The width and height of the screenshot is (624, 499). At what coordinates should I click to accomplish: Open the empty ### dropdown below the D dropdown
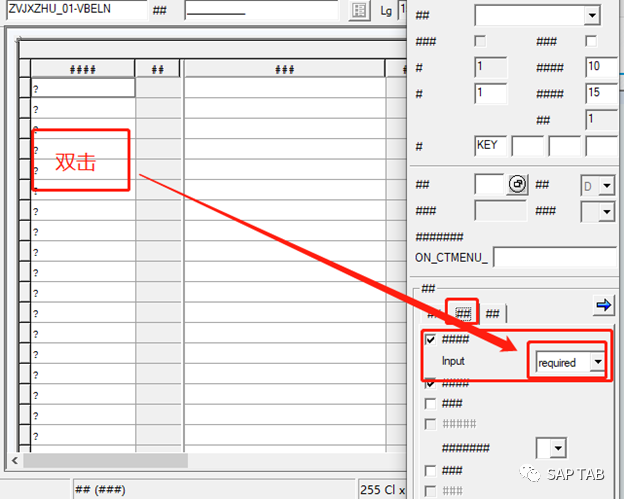598,212
